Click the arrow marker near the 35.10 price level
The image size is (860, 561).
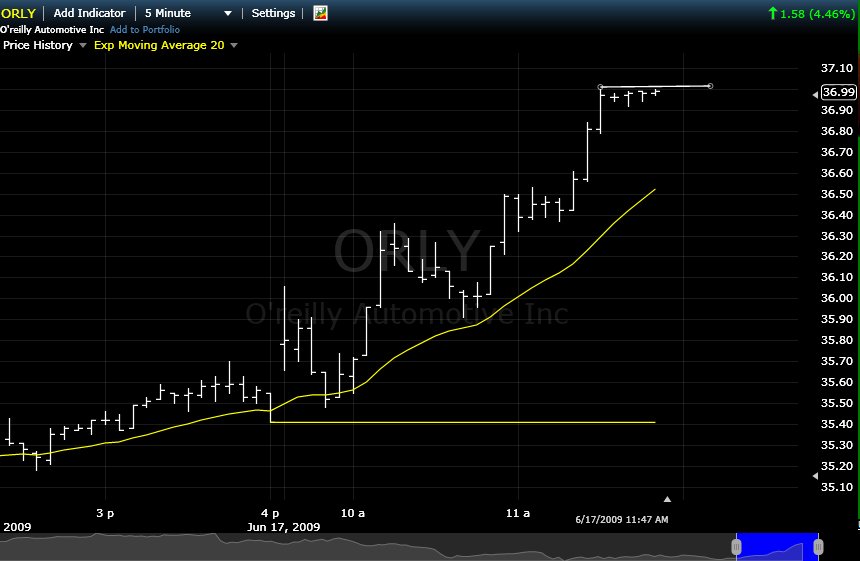[x=815, y=476]
